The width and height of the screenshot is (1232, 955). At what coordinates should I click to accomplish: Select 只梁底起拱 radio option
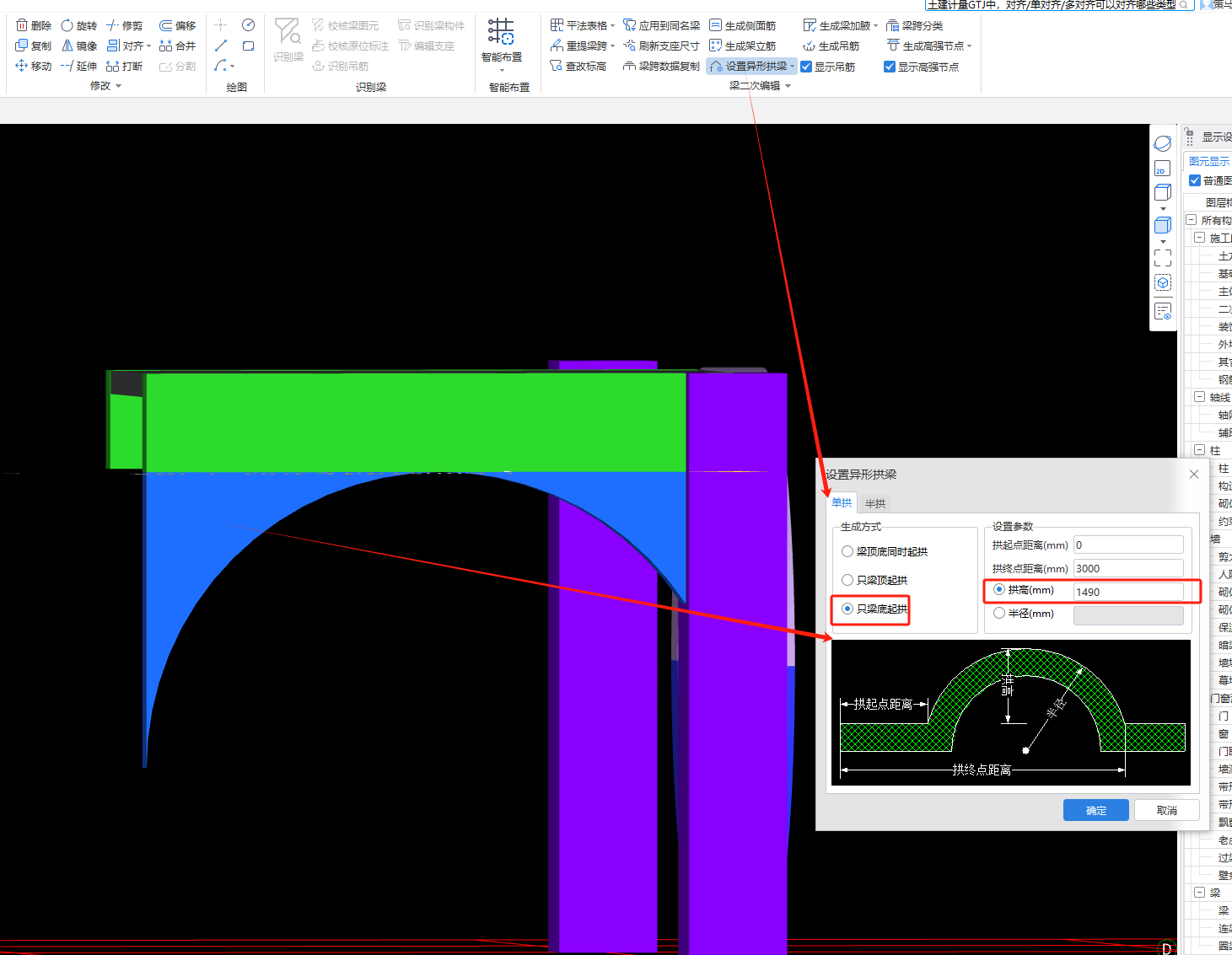point(847,609)
